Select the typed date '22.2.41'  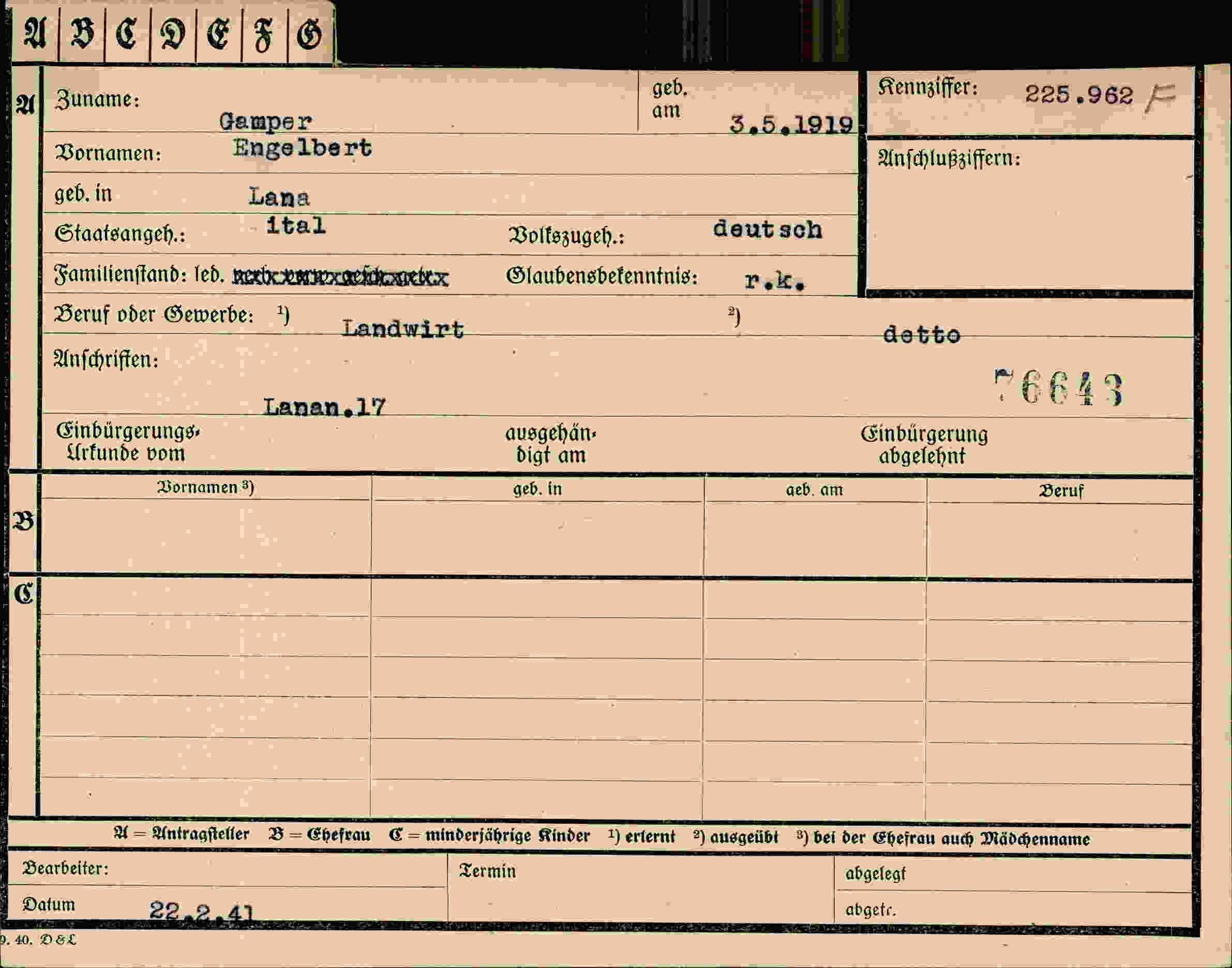click(202, 911)
